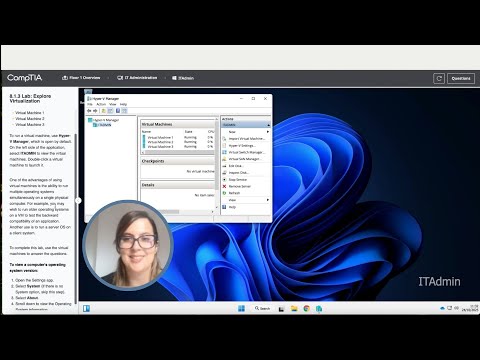Screen dimensions: 480x360
Task: Select the Hyper-V Manager root tree node
Action: (103, 120)
